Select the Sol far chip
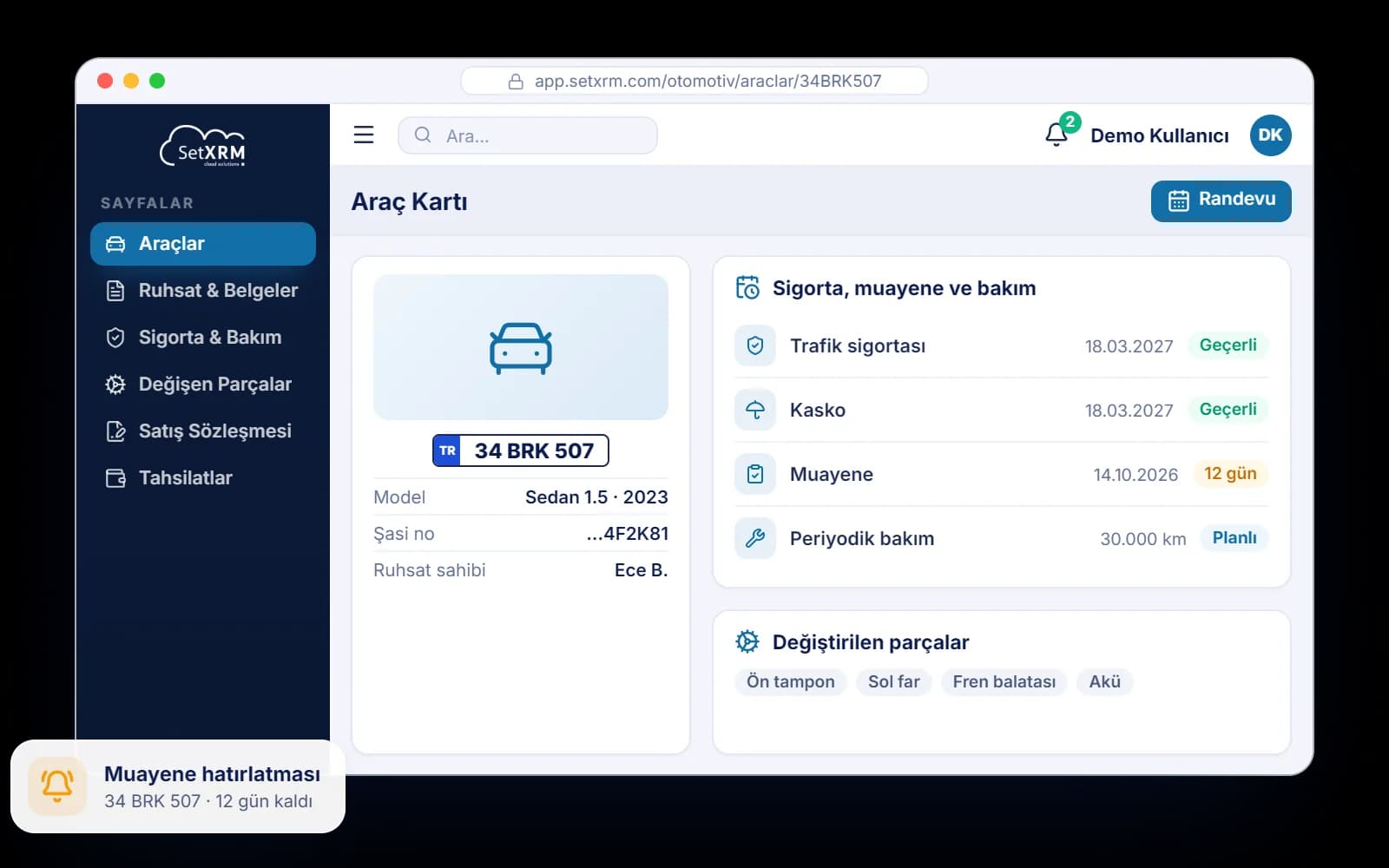The image size is (1389, 868). [894, 681]
